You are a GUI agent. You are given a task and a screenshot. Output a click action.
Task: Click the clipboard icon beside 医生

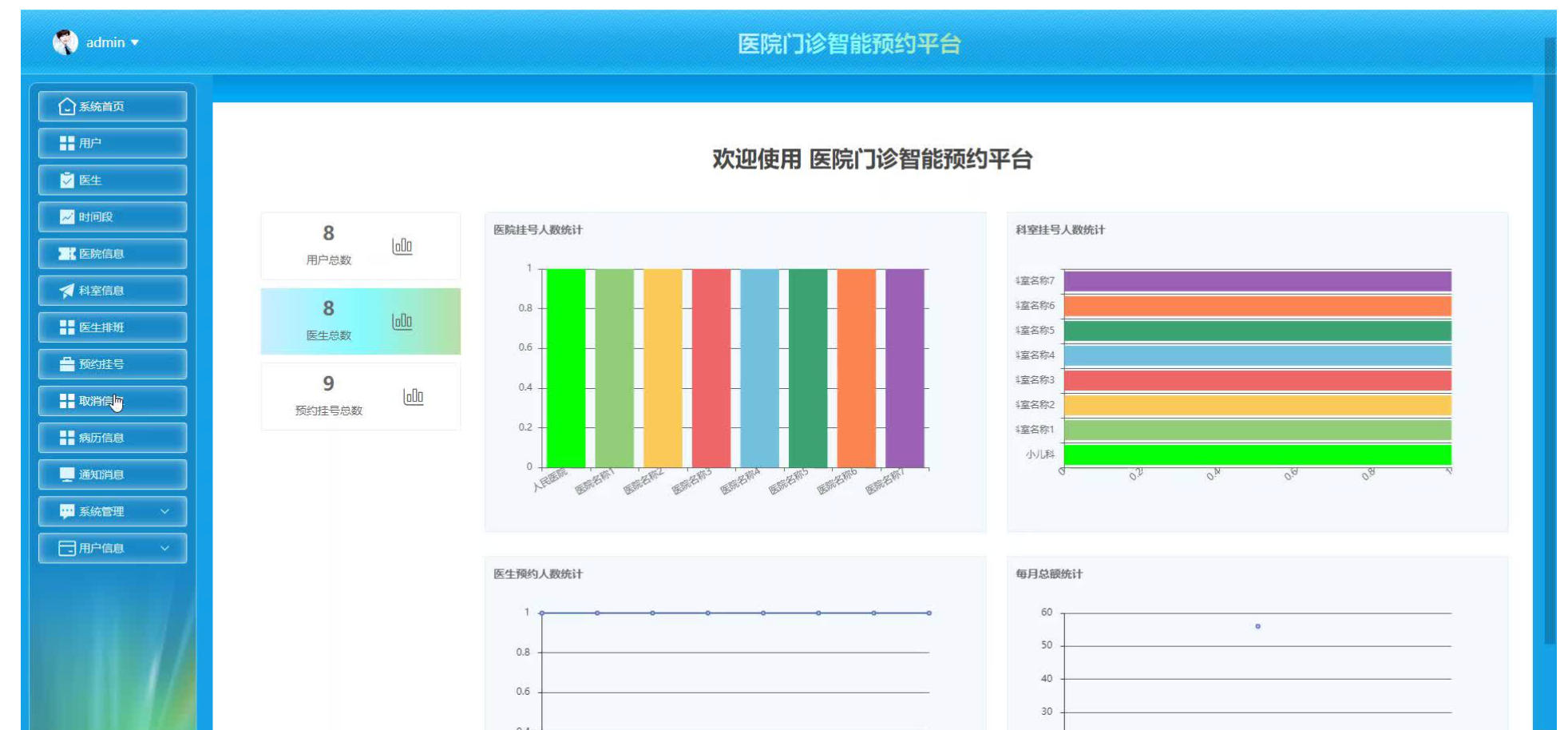pyautogui.click(x=67, y=180)
